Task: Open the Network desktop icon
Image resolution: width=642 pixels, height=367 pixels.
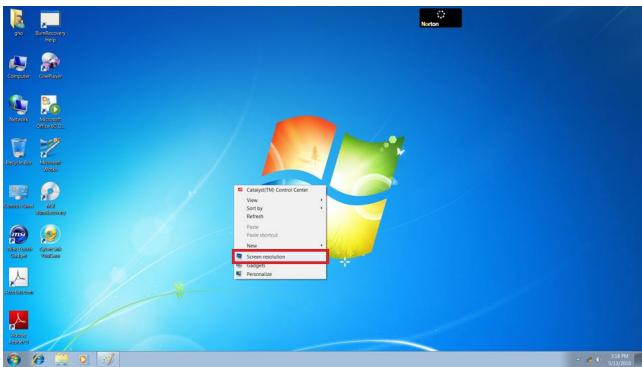Action: tap(18, 109)
